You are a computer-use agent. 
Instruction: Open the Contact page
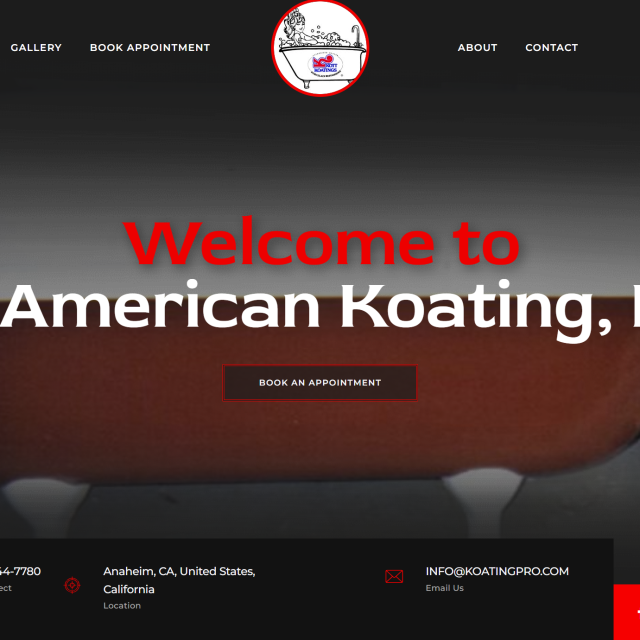[551, 48]
